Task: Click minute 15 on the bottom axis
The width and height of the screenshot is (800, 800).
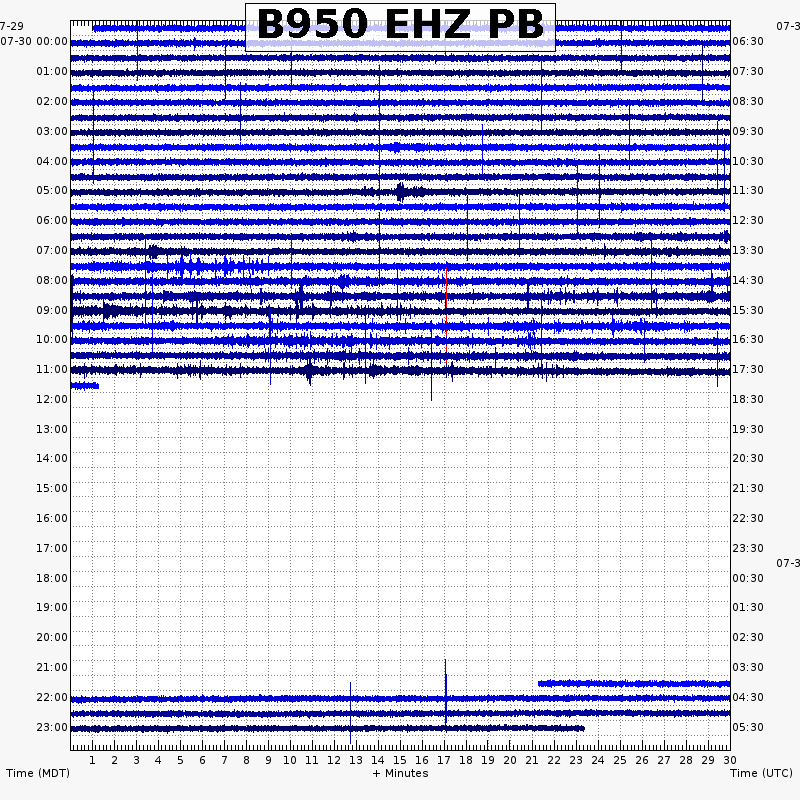Action: pos(399,760)
